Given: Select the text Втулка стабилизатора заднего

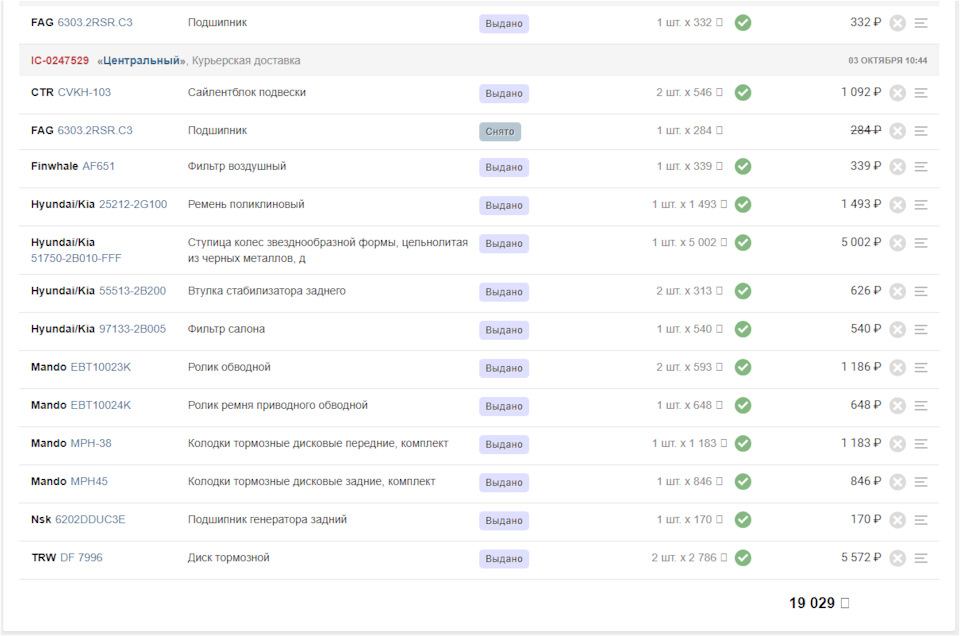Looking at the screenshot, I should 266,291.
